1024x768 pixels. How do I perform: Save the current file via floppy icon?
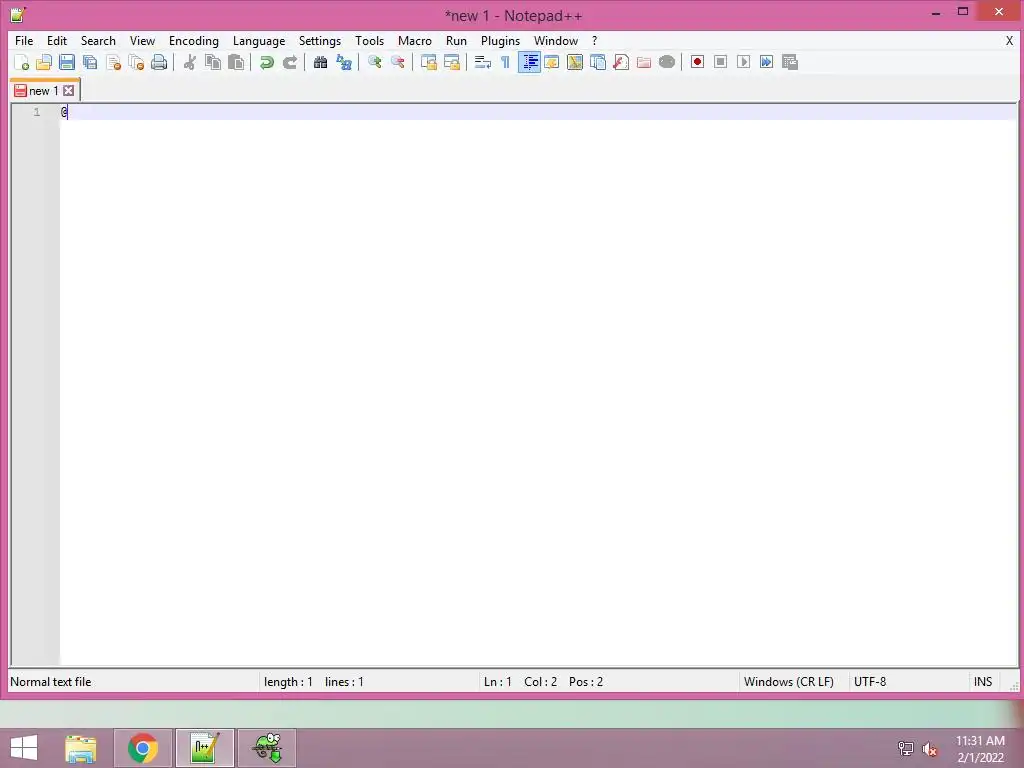pyautogui.click(x=67, y=62)
